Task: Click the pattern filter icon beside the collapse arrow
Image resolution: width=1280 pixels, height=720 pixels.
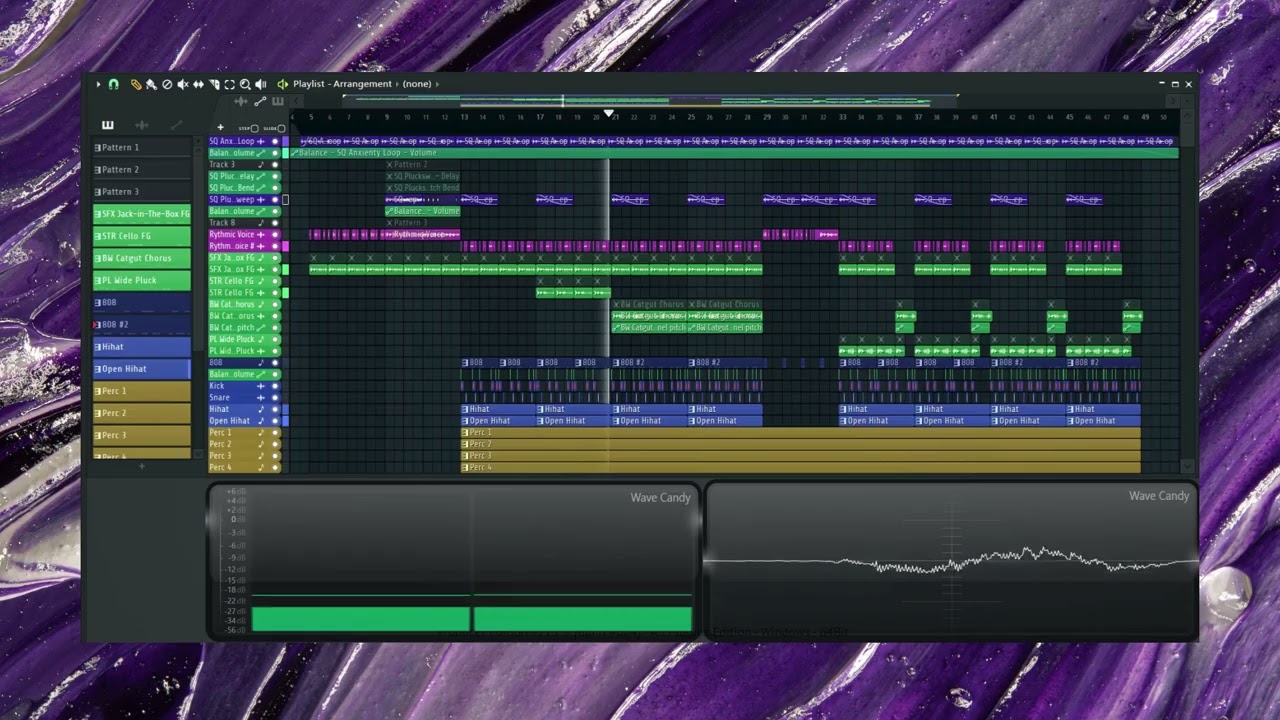Action: [x=278, y=102]
